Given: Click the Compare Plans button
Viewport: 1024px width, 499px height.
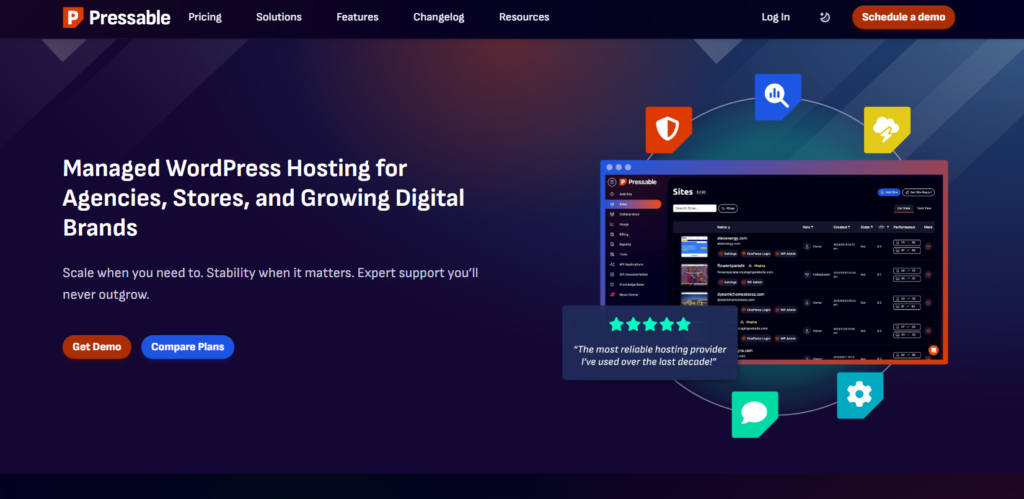Looking at the screenshot, I should [x=187, y=347].
